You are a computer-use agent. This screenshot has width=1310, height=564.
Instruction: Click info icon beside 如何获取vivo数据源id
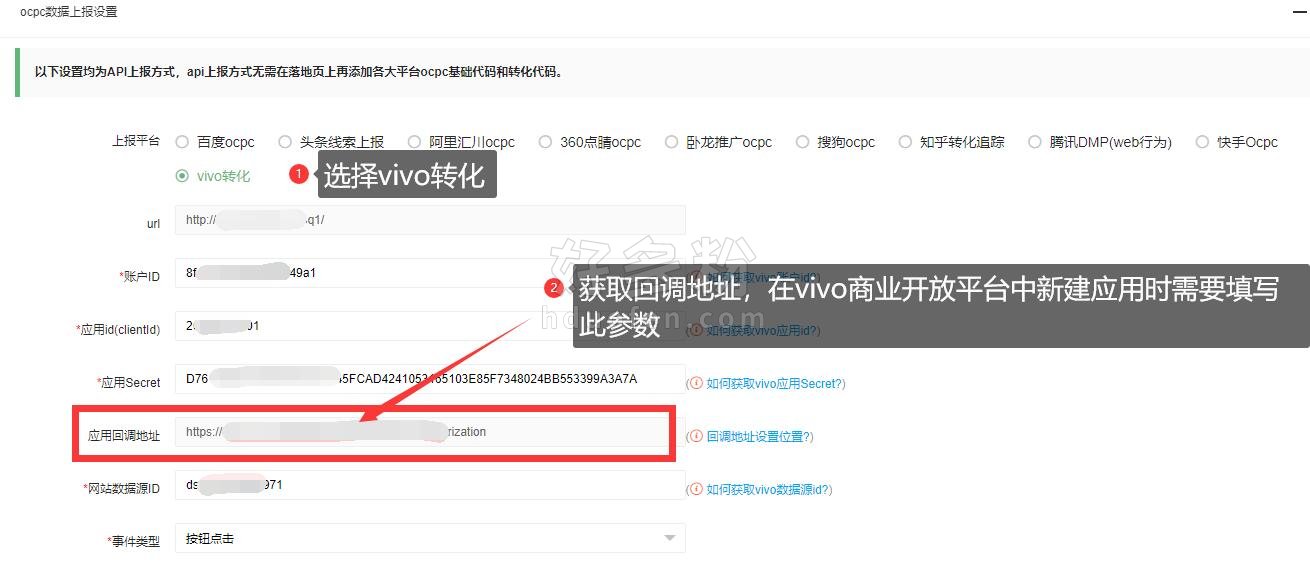point(696,489)
